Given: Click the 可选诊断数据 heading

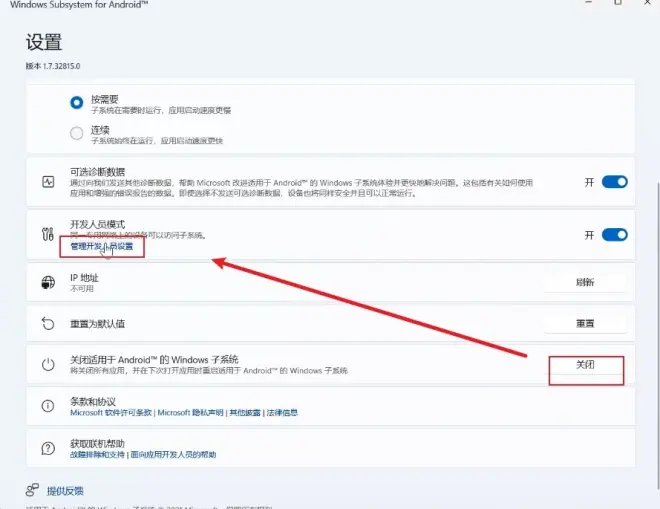Looking at the screenshot, I should point(97,172).
